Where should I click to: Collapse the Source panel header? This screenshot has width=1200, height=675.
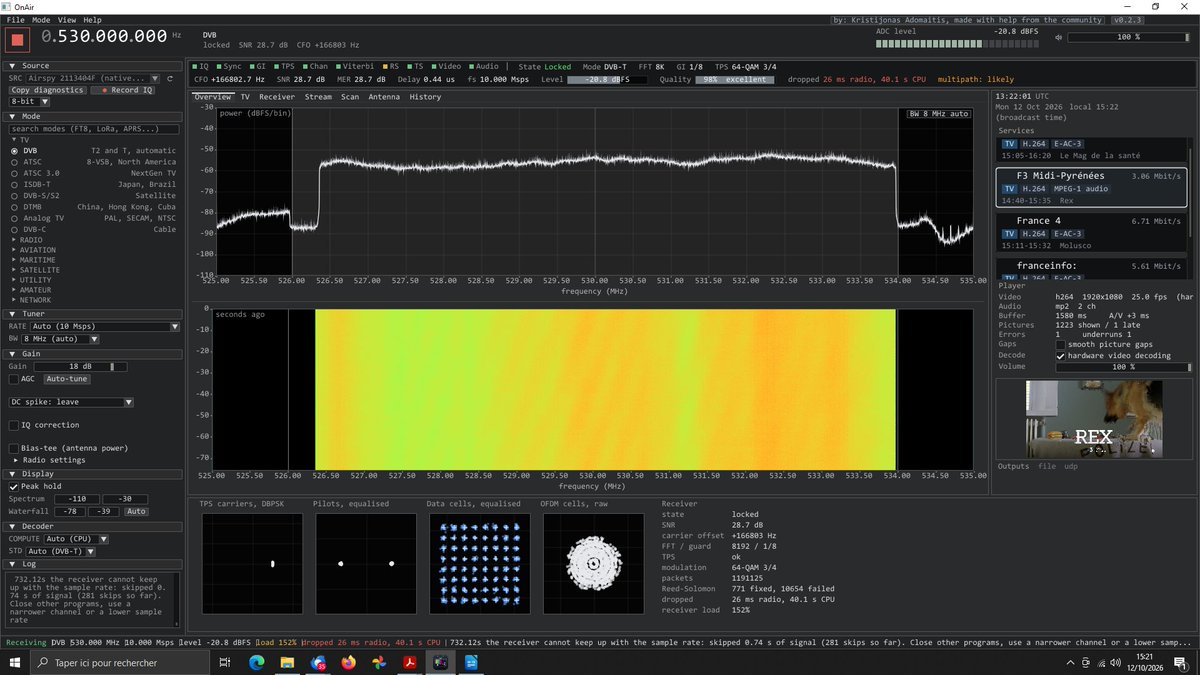click(x=92, y=65)
